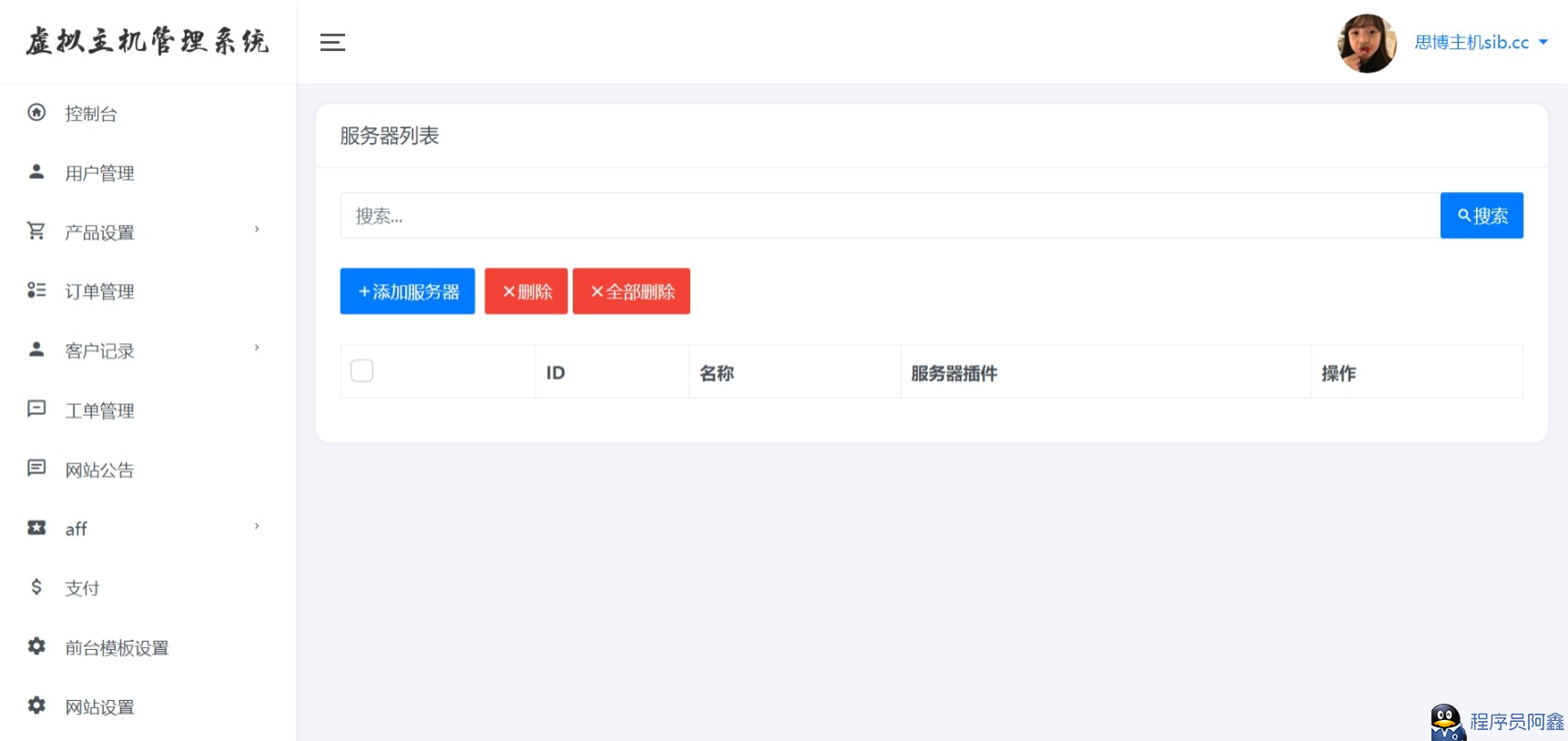Expand the aff submenu arrow
Screen dimensions: 1568x741
[257, 526]
